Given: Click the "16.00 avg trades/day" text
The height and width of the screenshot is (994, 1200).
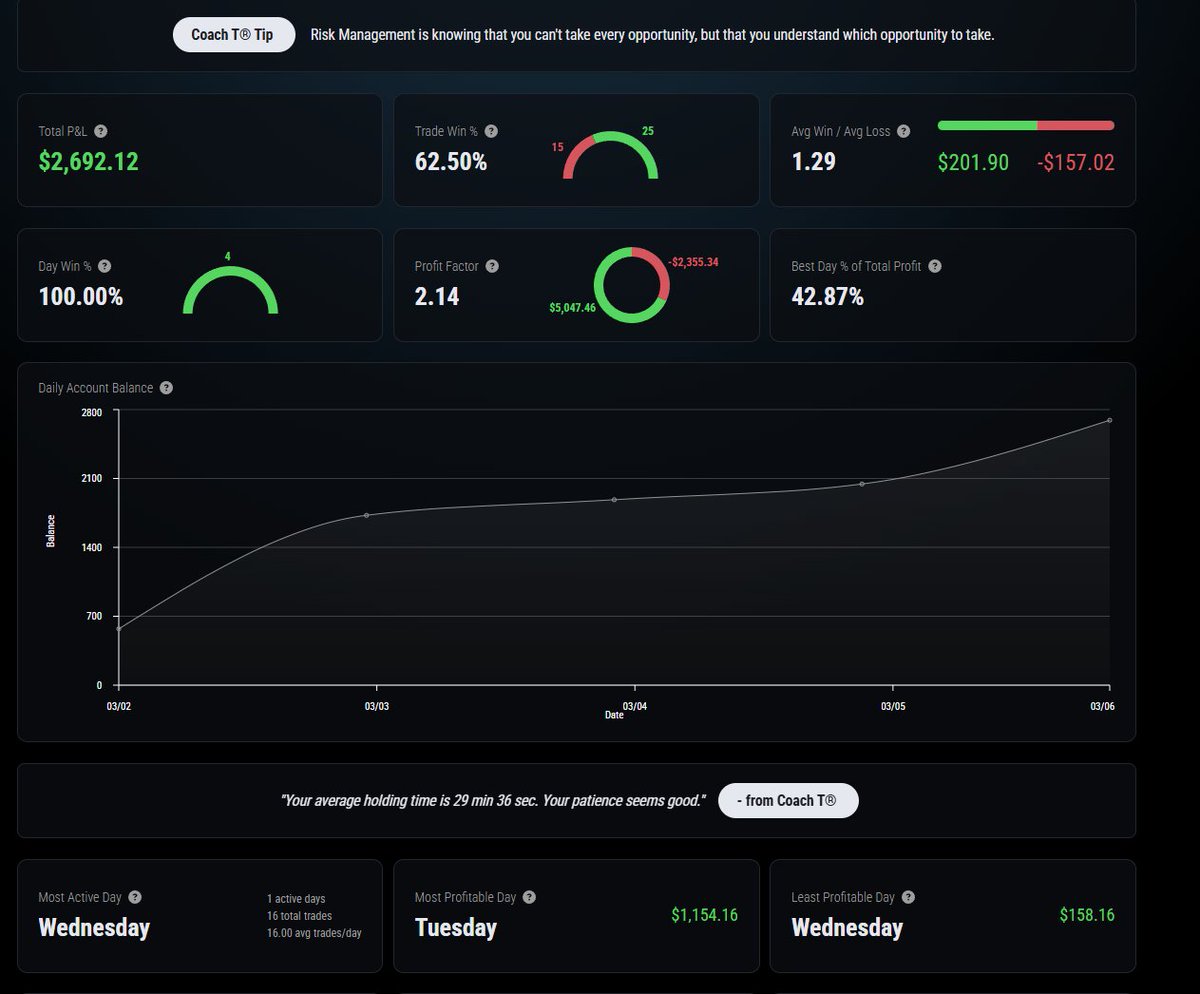Looking at the screenshot, I should [314, 933].
